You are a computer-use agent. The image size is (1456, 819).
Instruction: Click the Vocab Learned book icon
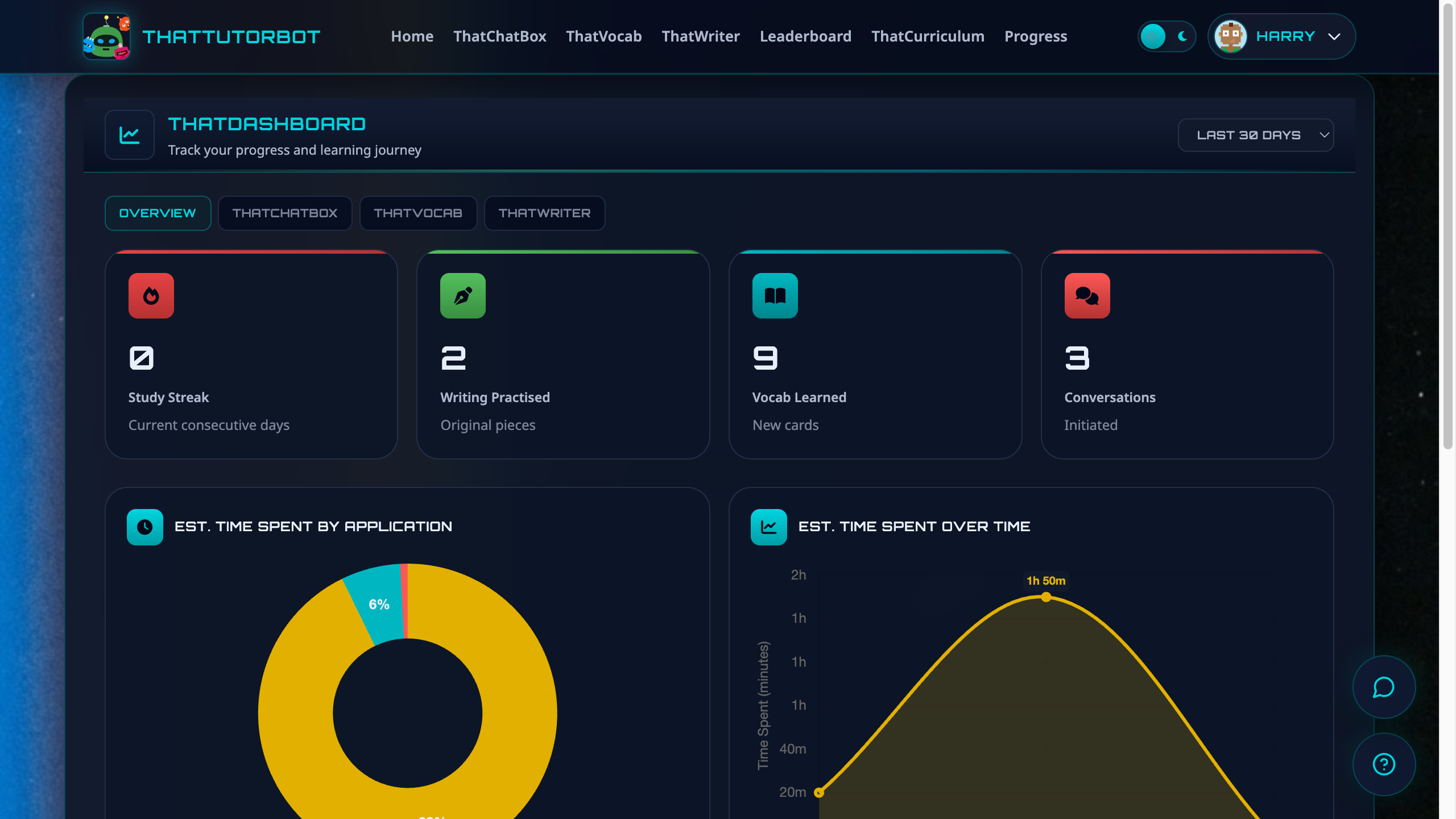(x=775, y=296)
